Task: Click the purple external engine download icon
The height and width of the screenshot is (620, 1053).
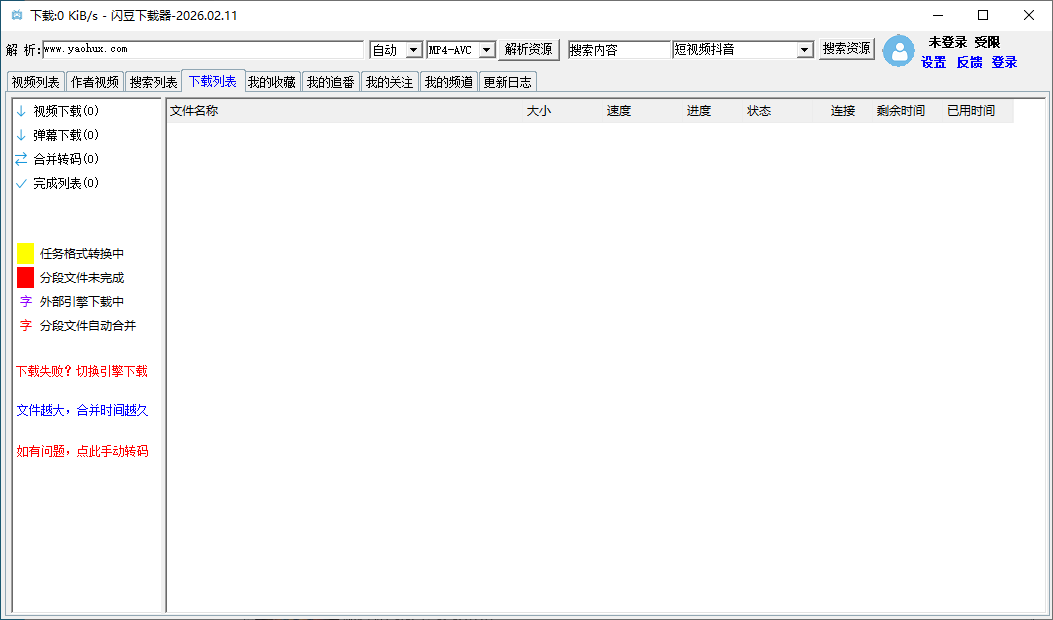Action: 26,302
